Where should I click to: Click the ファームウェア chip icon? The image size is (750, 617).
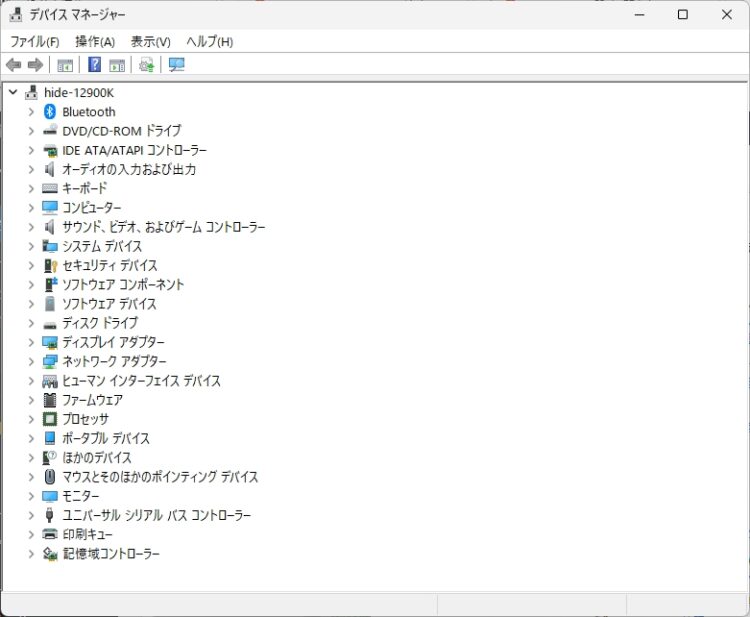(x=50, y=400)
